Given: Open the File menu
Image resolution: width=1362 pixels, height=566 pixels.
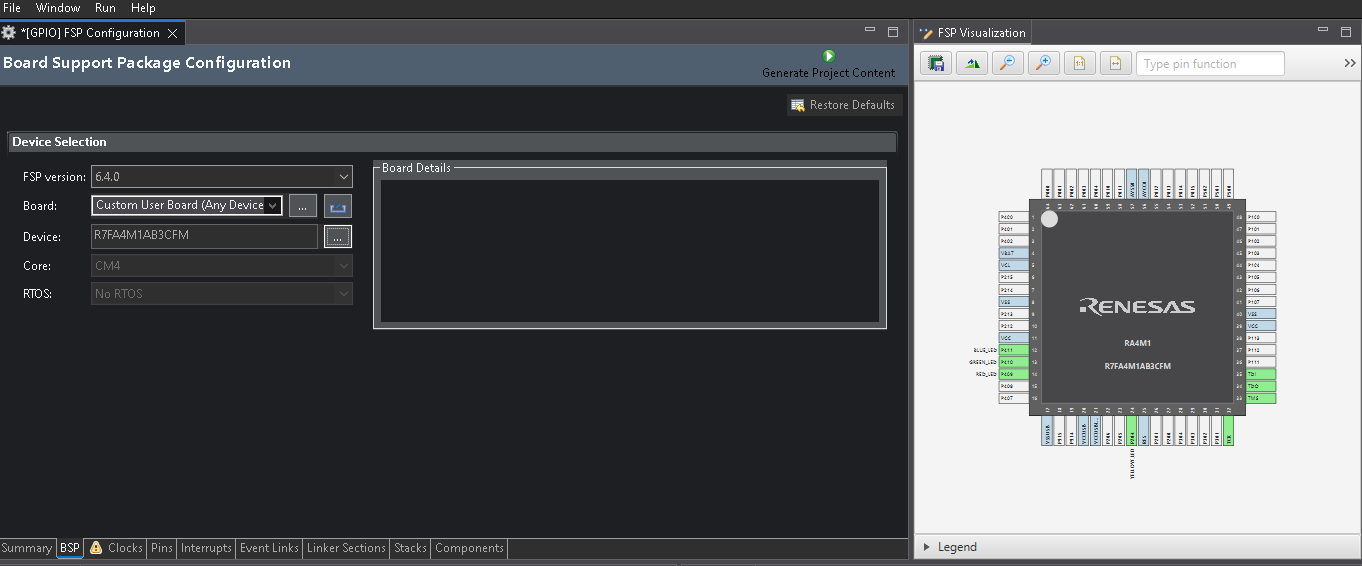Looking at the screenshot, I should click(12, 8).
